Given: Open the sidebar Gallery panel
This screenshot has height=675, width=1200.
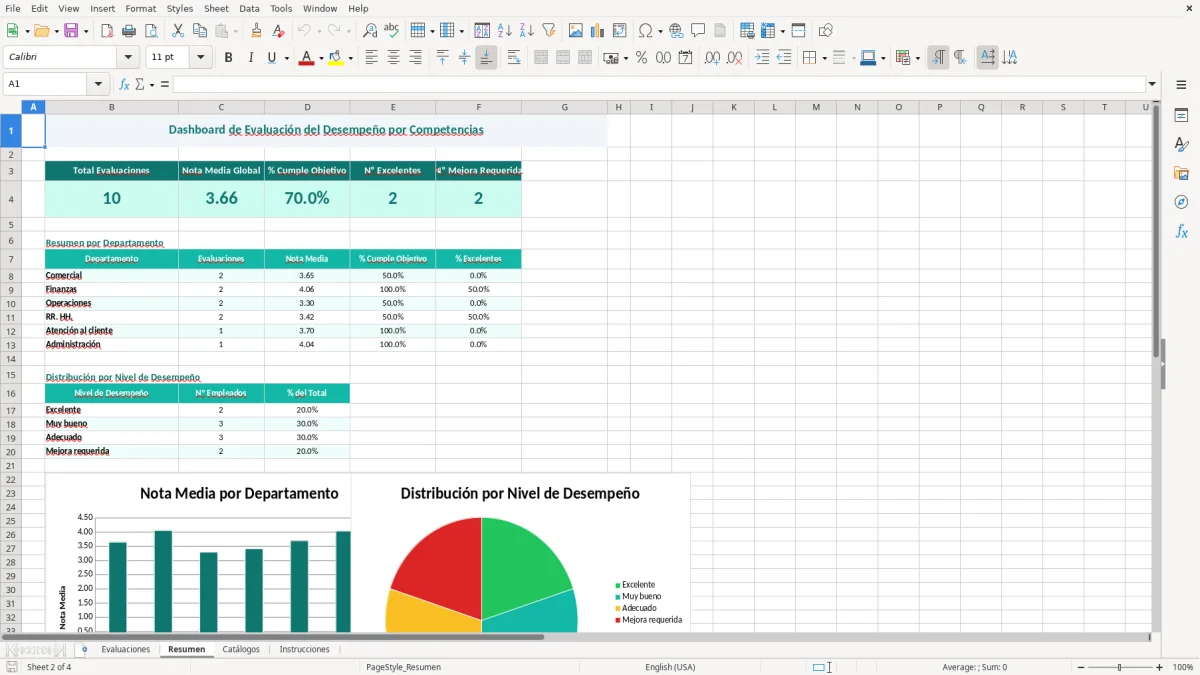Looking at the screenshot, I should click(x=1181, y=173).
